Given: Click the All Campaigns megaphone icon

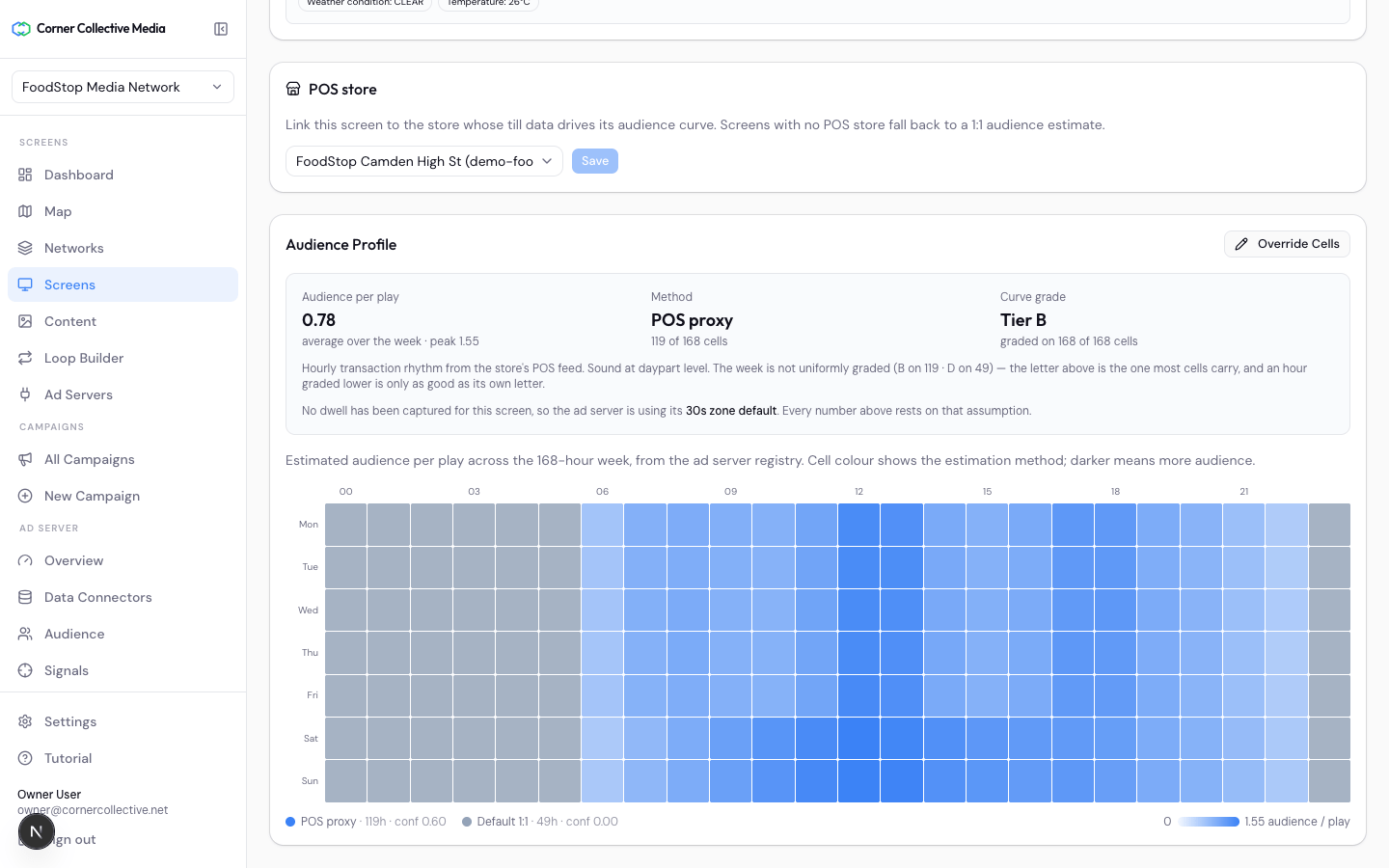Looking at the screenshot, I should coord(25,459).
